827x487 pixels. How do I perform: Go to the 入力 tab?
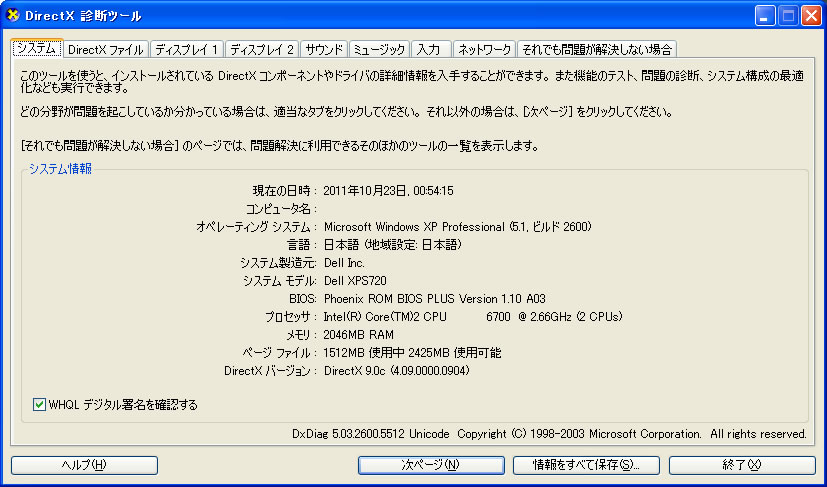tap(431, 50)
